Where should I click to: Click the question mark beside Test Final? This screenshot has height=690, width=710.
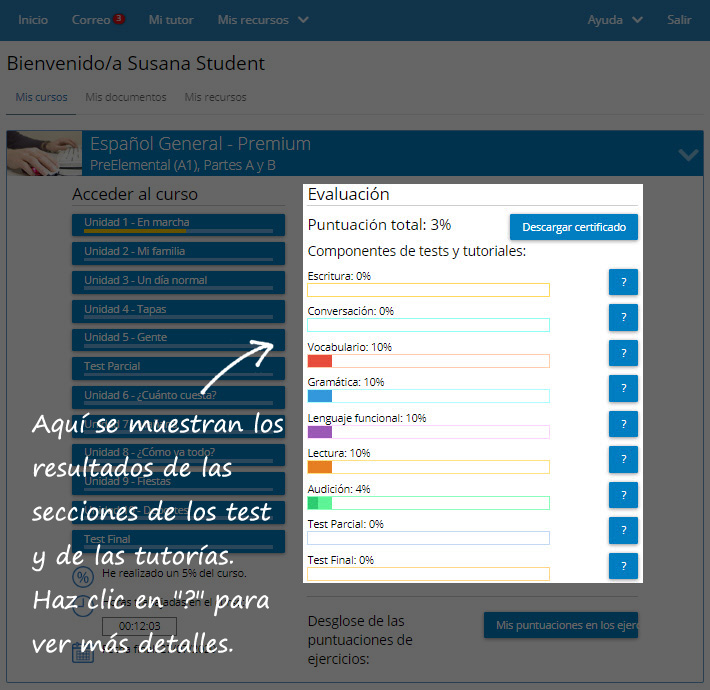tap(623, 566)
